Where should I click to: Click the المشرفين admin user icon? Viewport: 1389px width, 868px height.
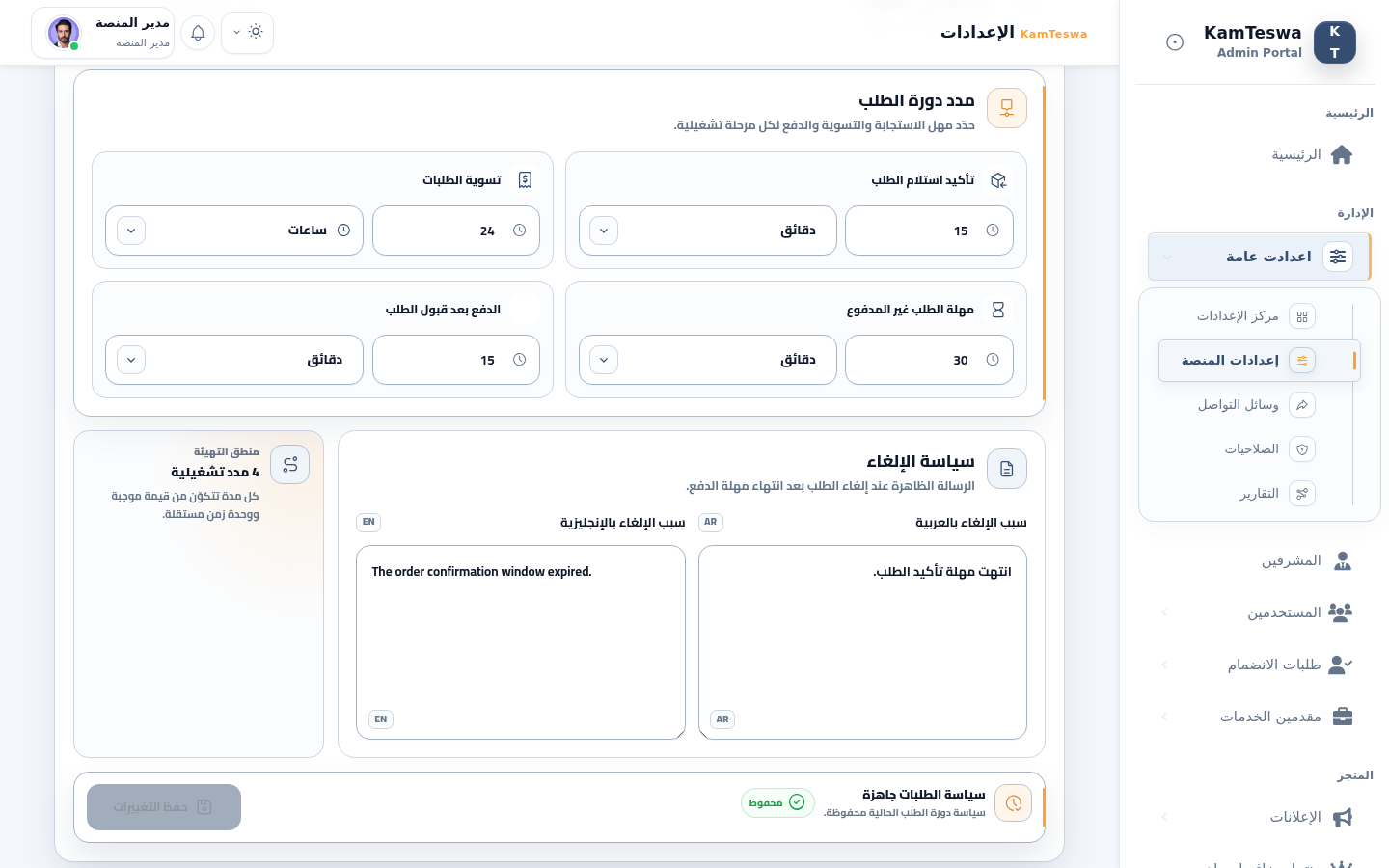pos(1342,561)
